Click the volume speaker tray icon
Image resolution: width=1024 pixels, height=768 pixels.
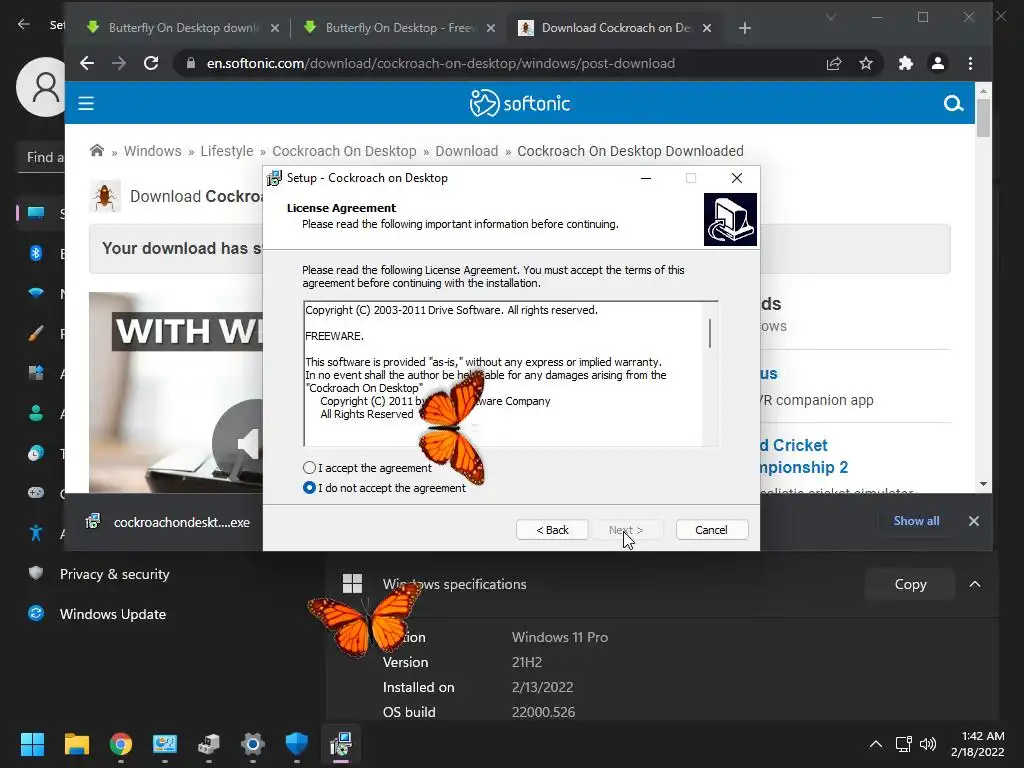pyautogui.click(x=927, y=744)
